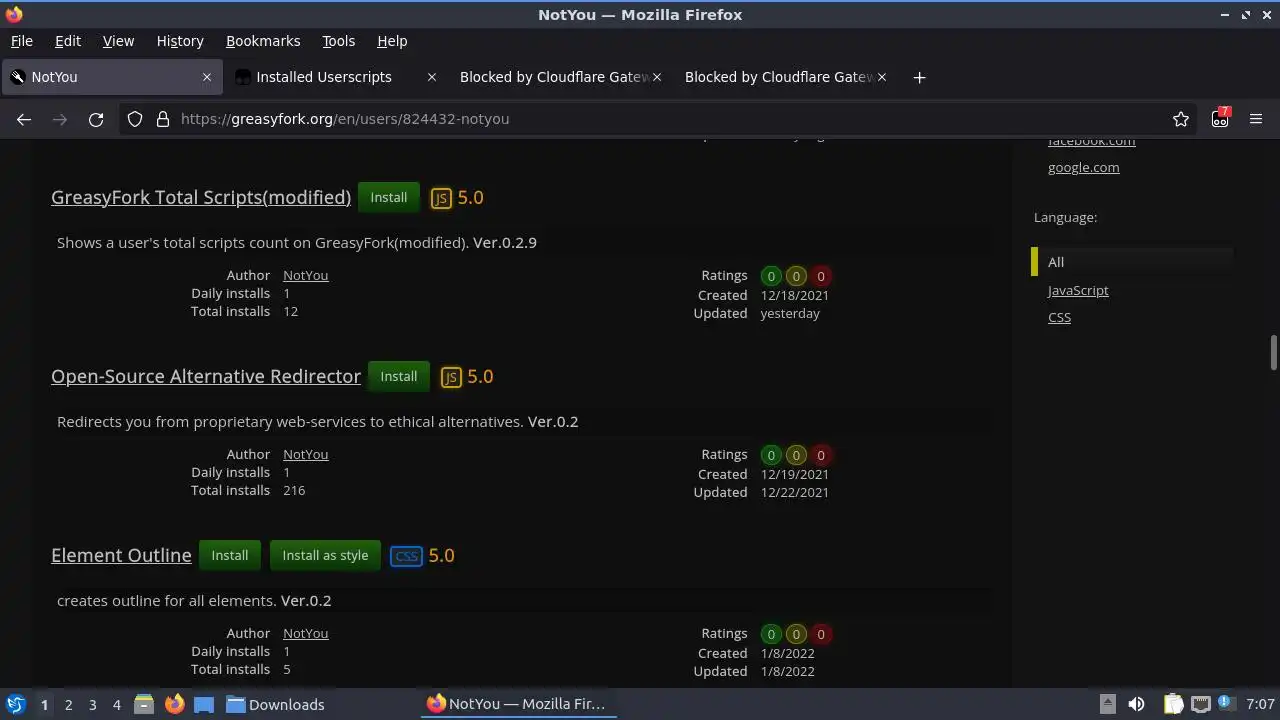This screenshot has height=720, width=1280.
Task: Close the first Blocked by Cloudflare tab
Action: 657,77
